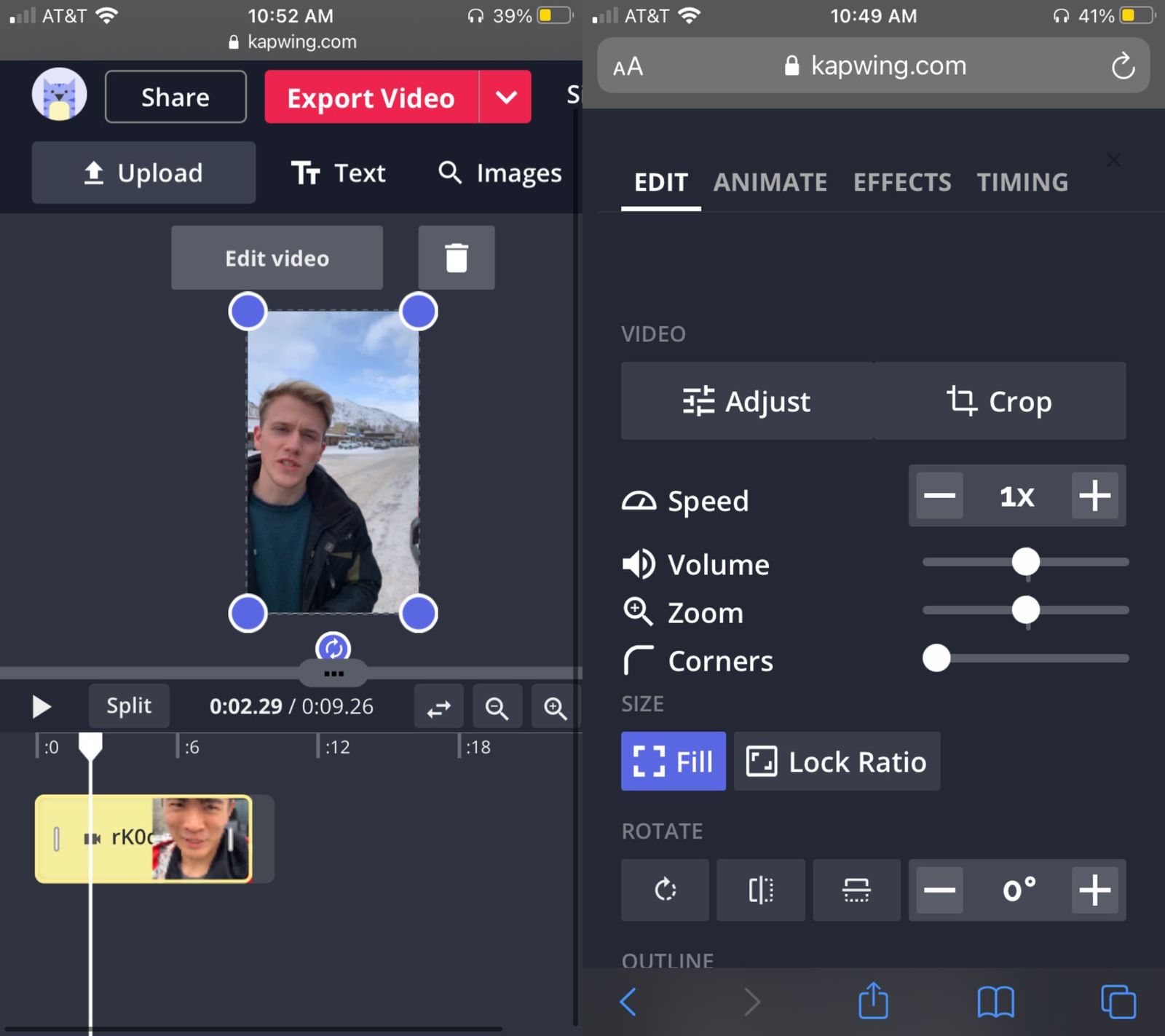Decrease playback speed with minus stepper
Viewport: 1165px width, 1036px height.
[x=939, y=496]
